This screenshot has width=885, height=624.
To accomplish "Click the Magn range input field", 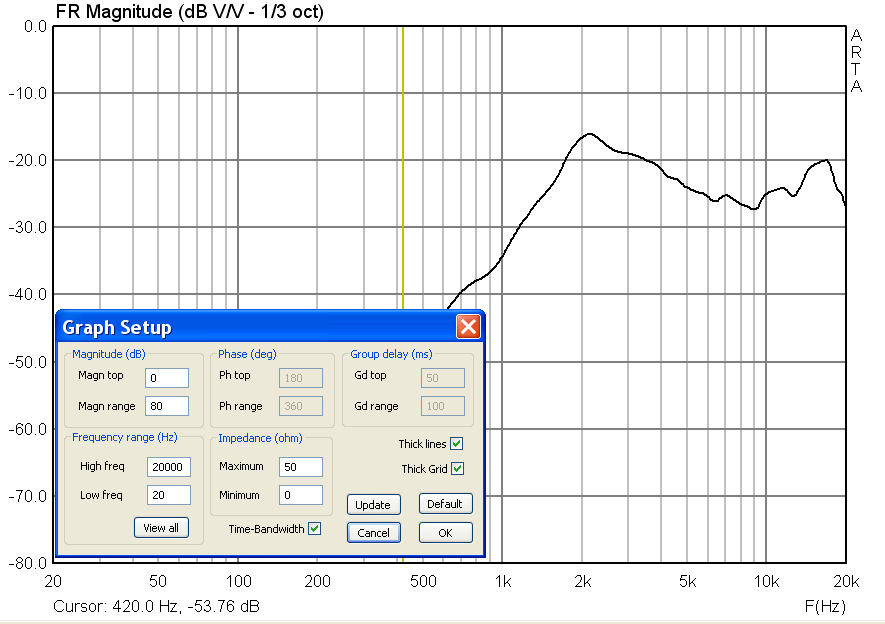I will (x=167, y=406).
